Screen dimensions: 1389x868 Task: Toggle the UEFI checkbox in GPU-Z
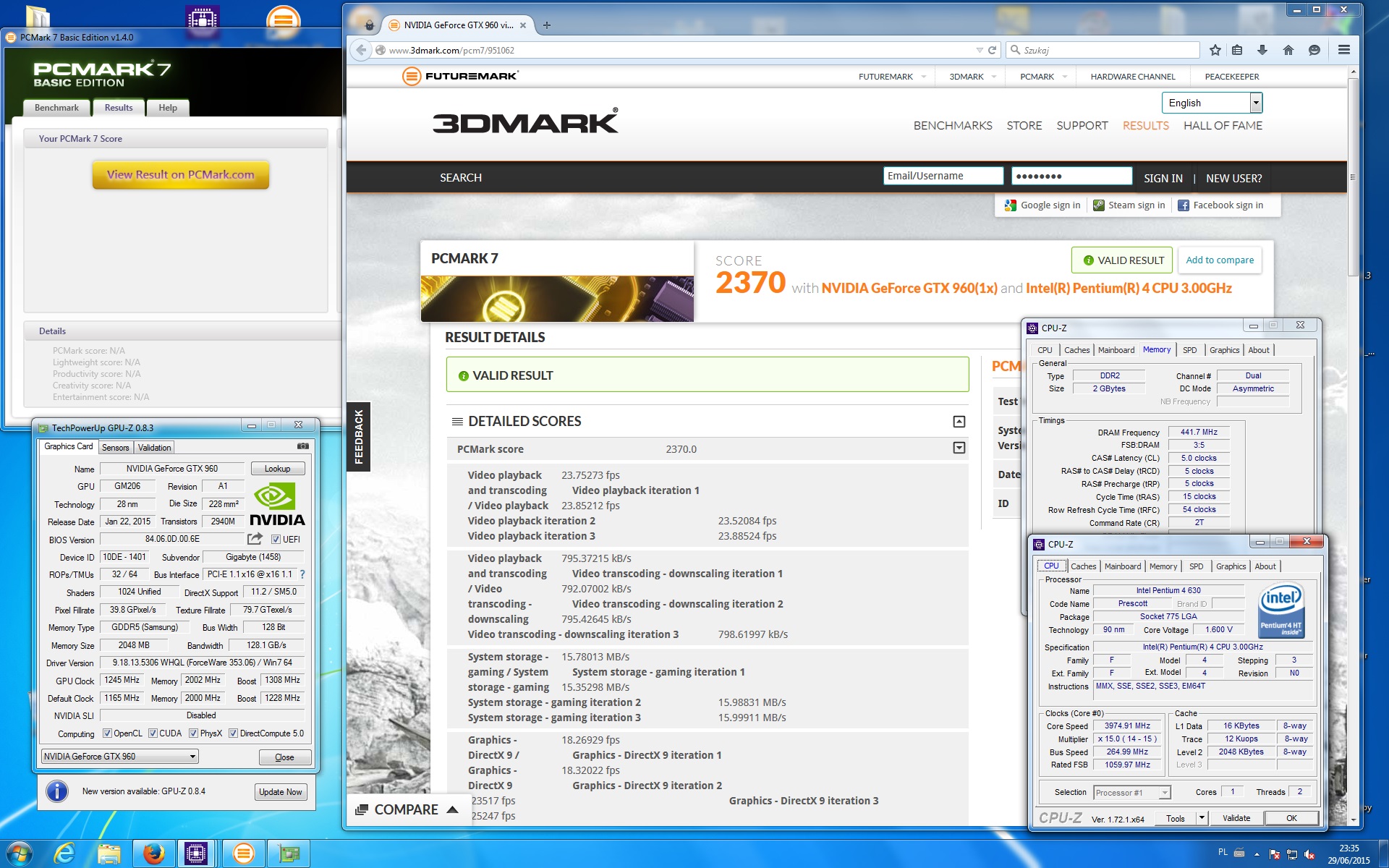[x=276, y=539]
